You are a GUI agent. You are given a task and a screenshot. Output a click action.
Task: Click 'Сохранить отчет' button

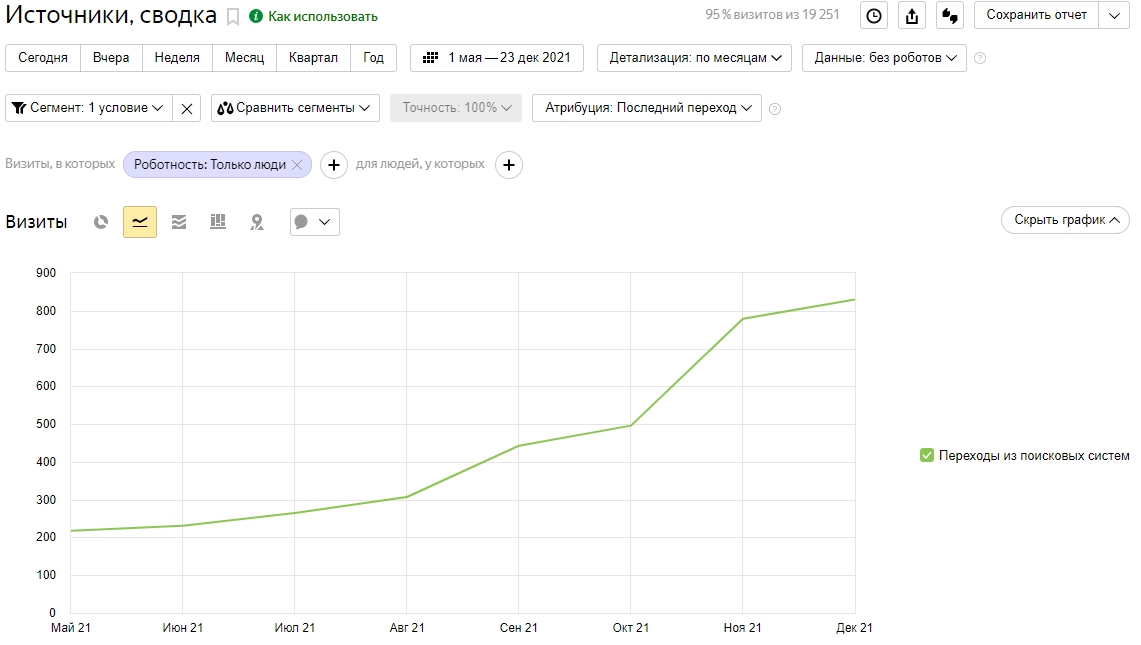[1036, 15]
